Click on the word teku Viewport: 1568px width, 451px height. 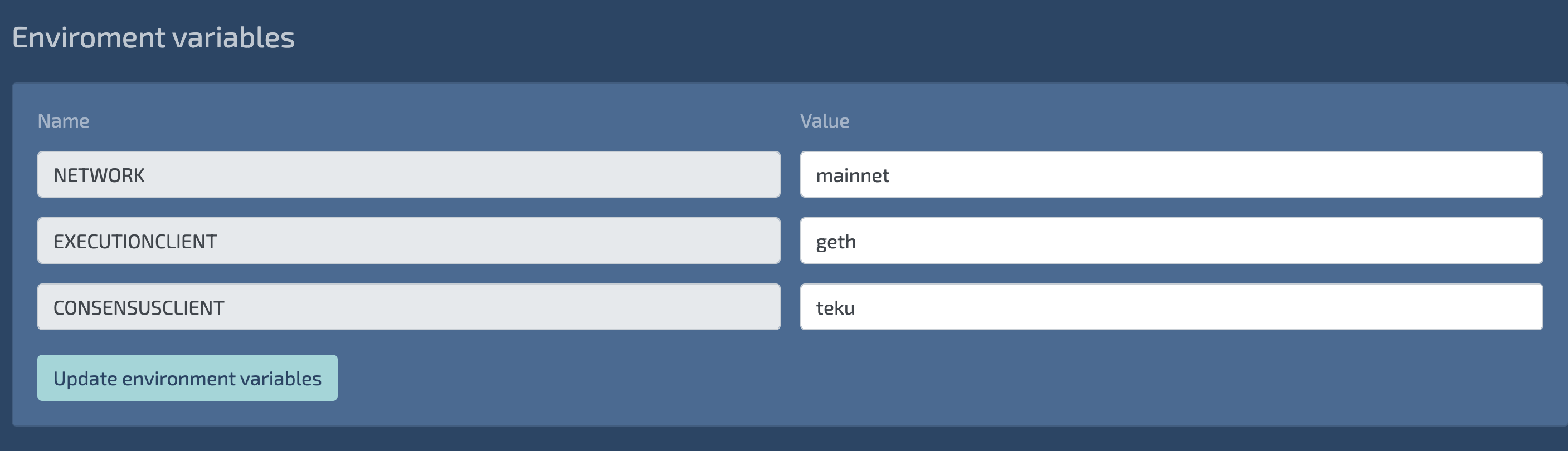835,308
